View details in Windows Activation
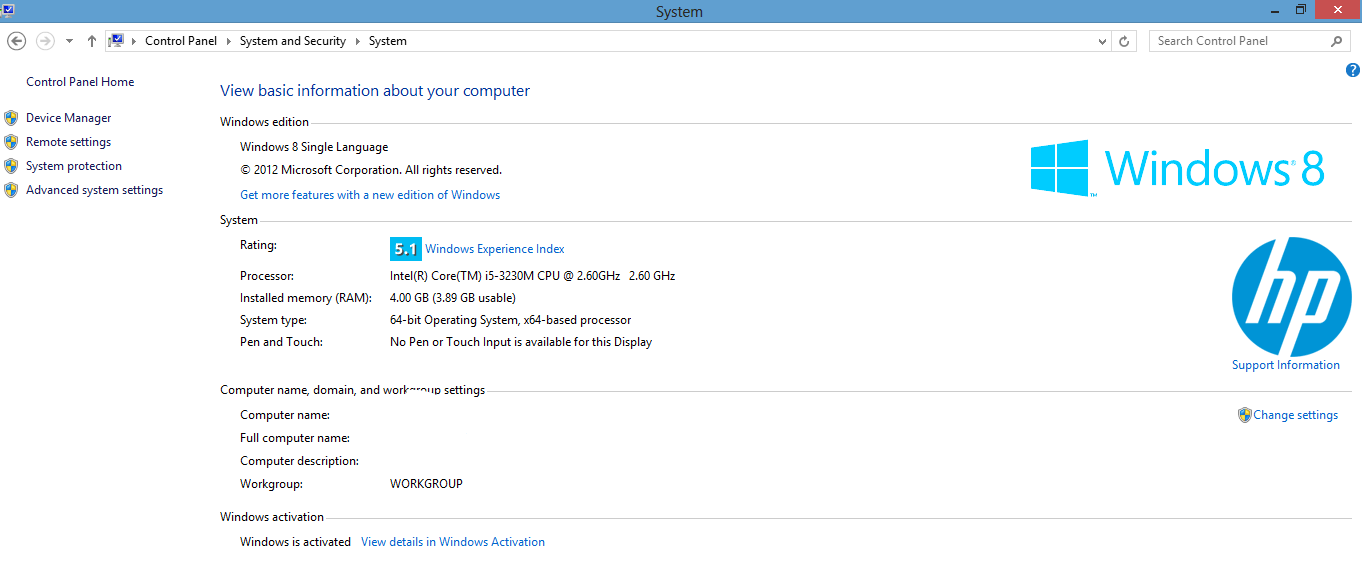This screenshot has width=1362, height=563. point(453,542)
